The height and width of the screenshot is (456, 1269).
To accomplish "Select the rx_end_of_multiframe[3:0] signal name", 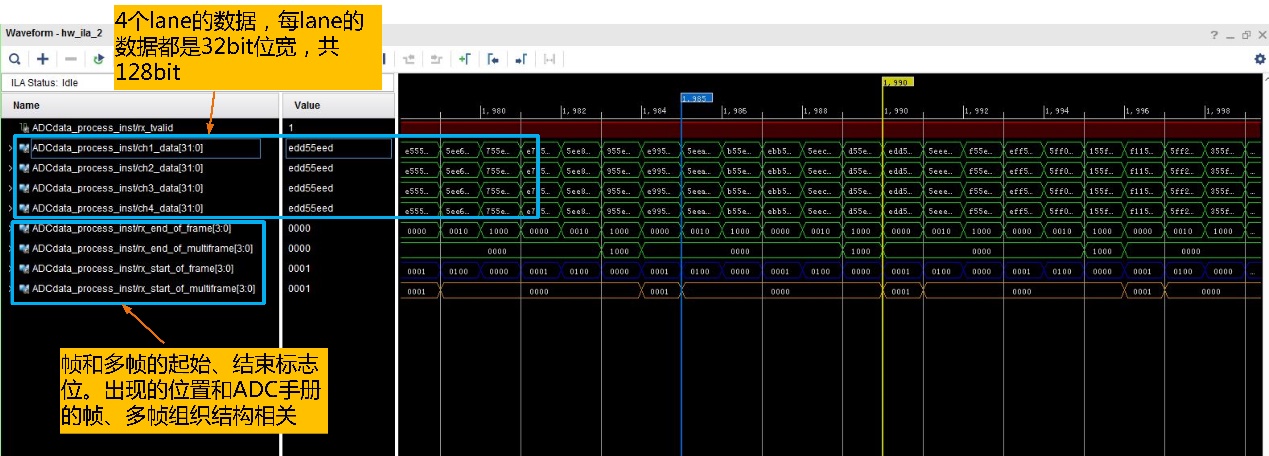I will coord(142,248).
